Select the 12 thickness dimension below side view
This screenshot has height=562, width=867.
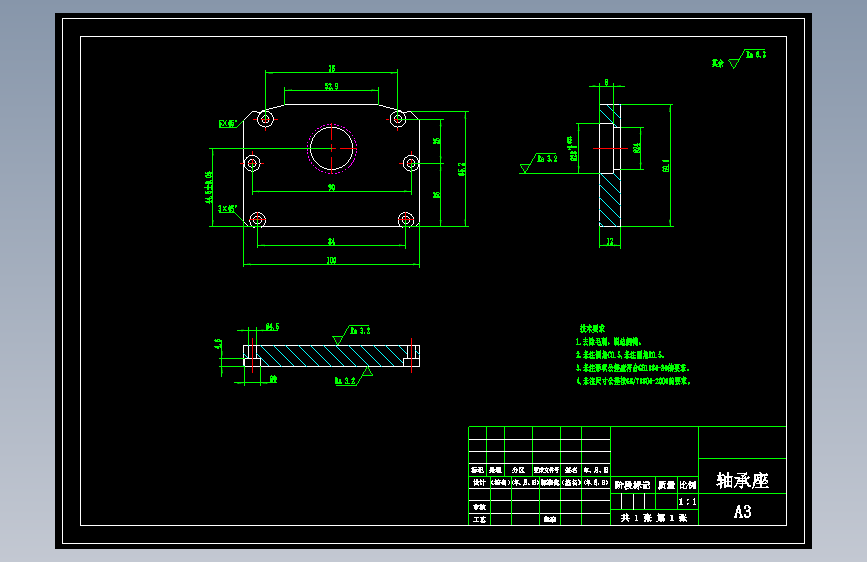[610, 242]
